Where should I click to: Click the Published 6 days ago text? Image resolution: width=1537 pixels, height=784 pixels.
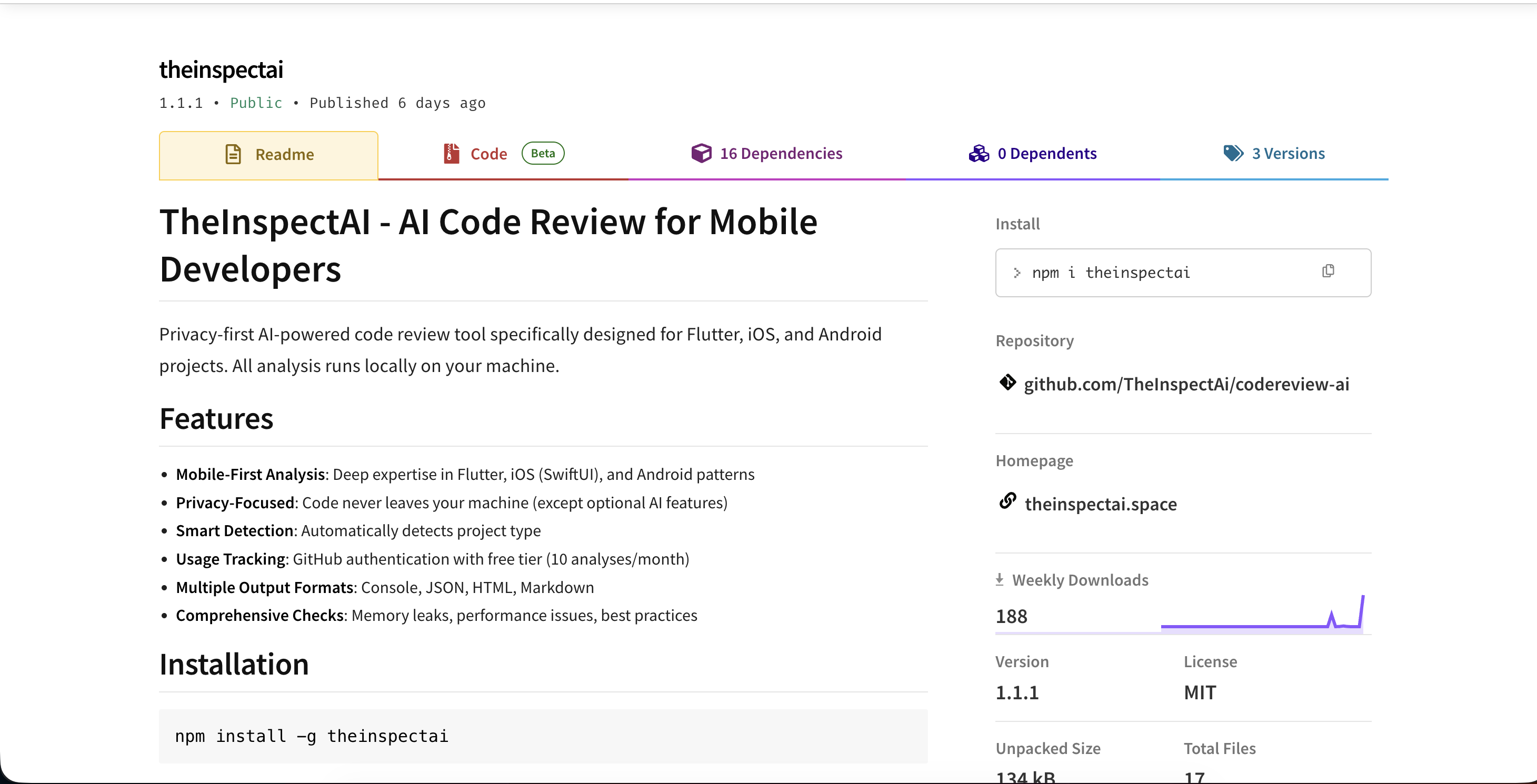[397, 103]
